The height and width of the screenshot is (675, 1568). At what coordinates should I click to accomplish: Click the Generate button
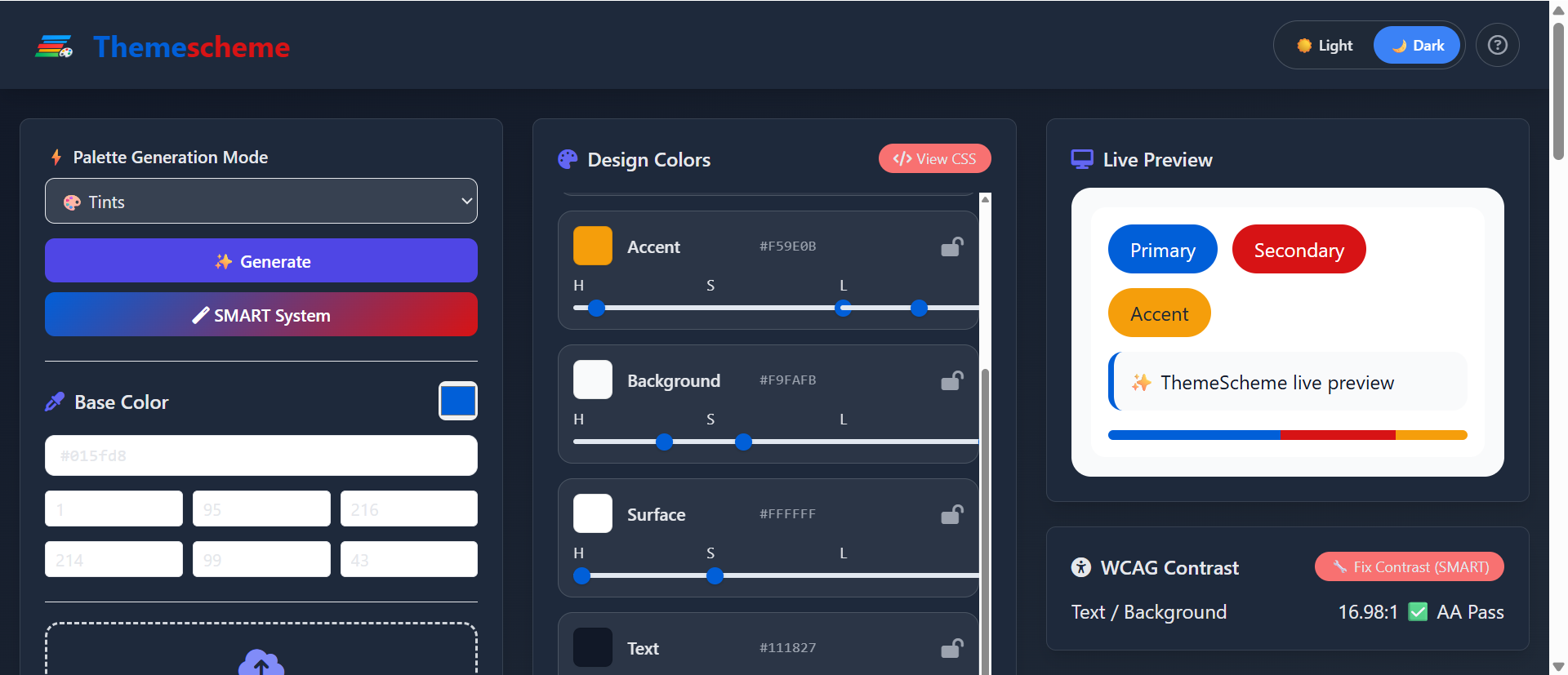click(x=261, y=261)
